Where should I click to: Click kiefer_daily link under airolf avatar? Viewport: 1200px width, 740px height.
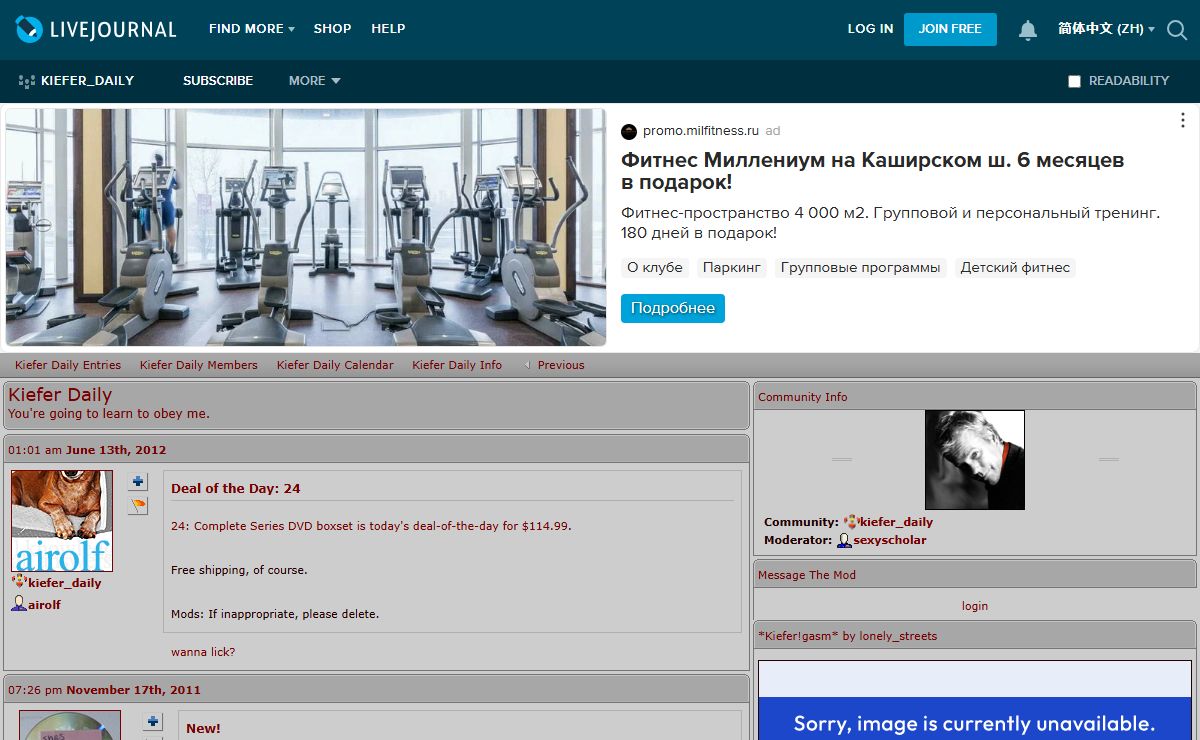tap(65, 583)
